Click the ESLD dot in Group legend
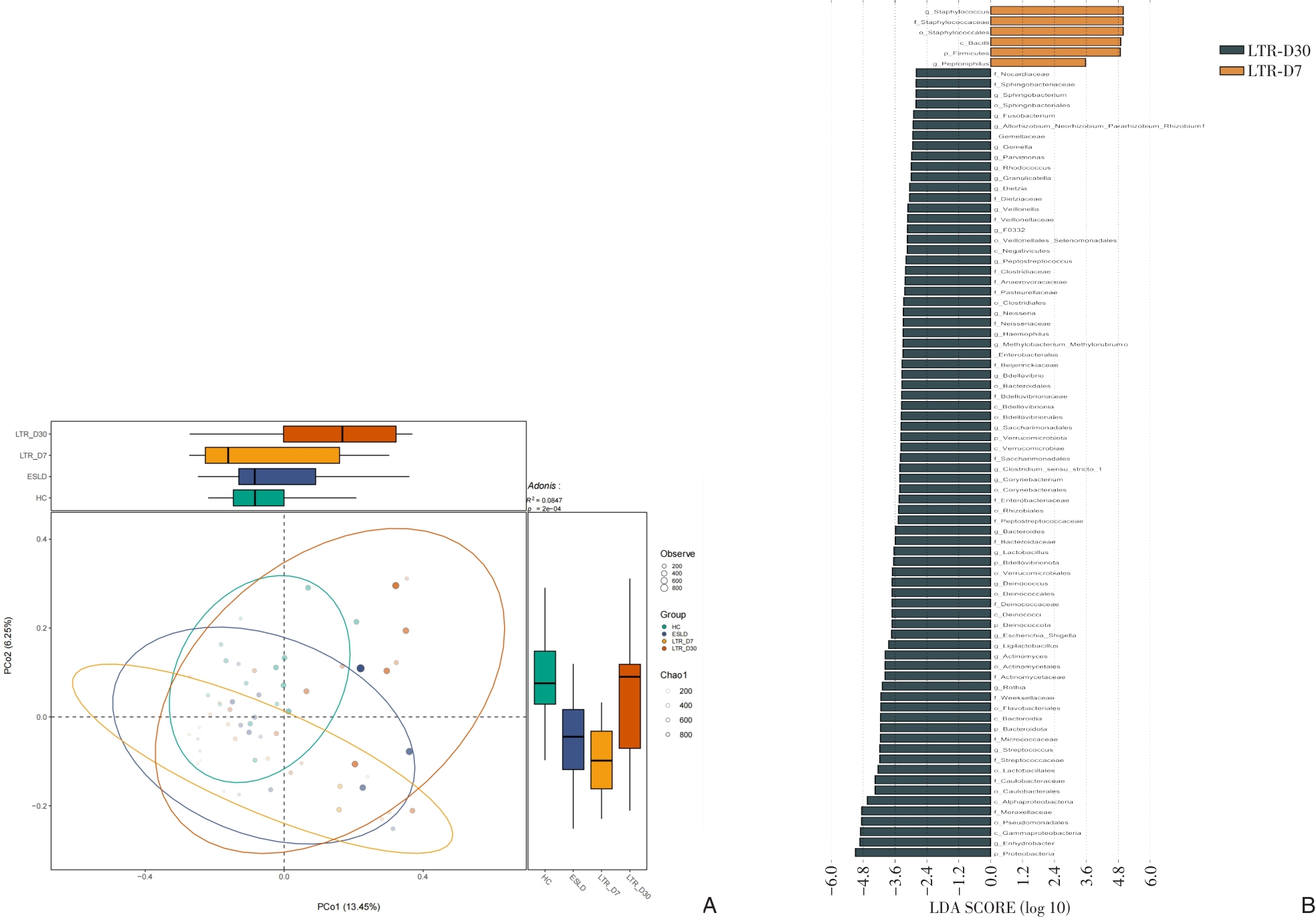 coord(664,634)
